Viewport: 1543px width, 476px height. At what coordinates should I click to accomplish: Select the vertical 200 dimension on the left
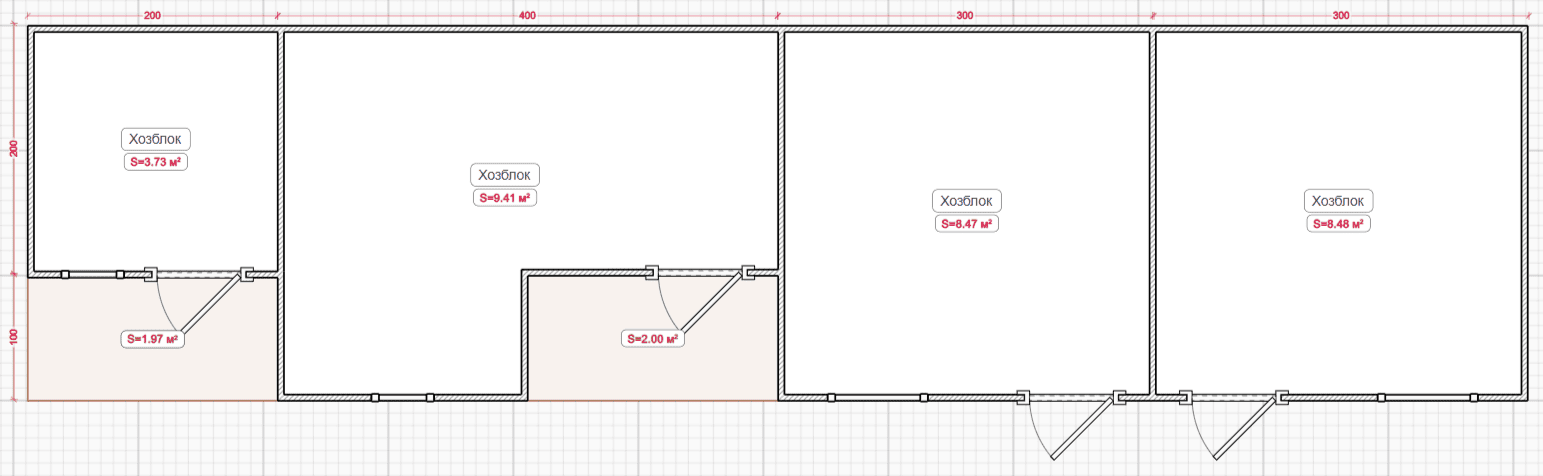pos(14,150)
